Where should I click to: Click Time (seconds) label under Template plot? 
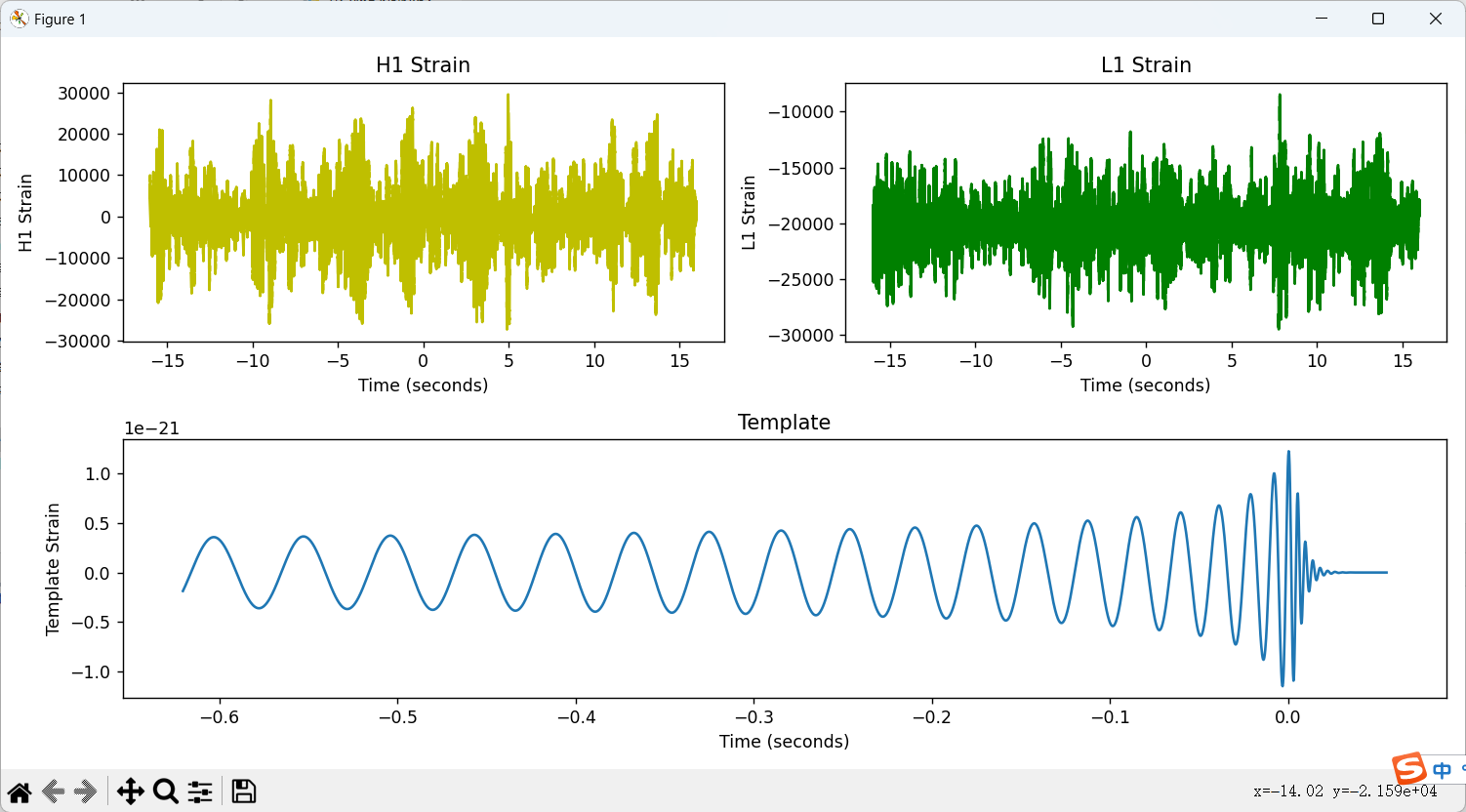point(784,742)
